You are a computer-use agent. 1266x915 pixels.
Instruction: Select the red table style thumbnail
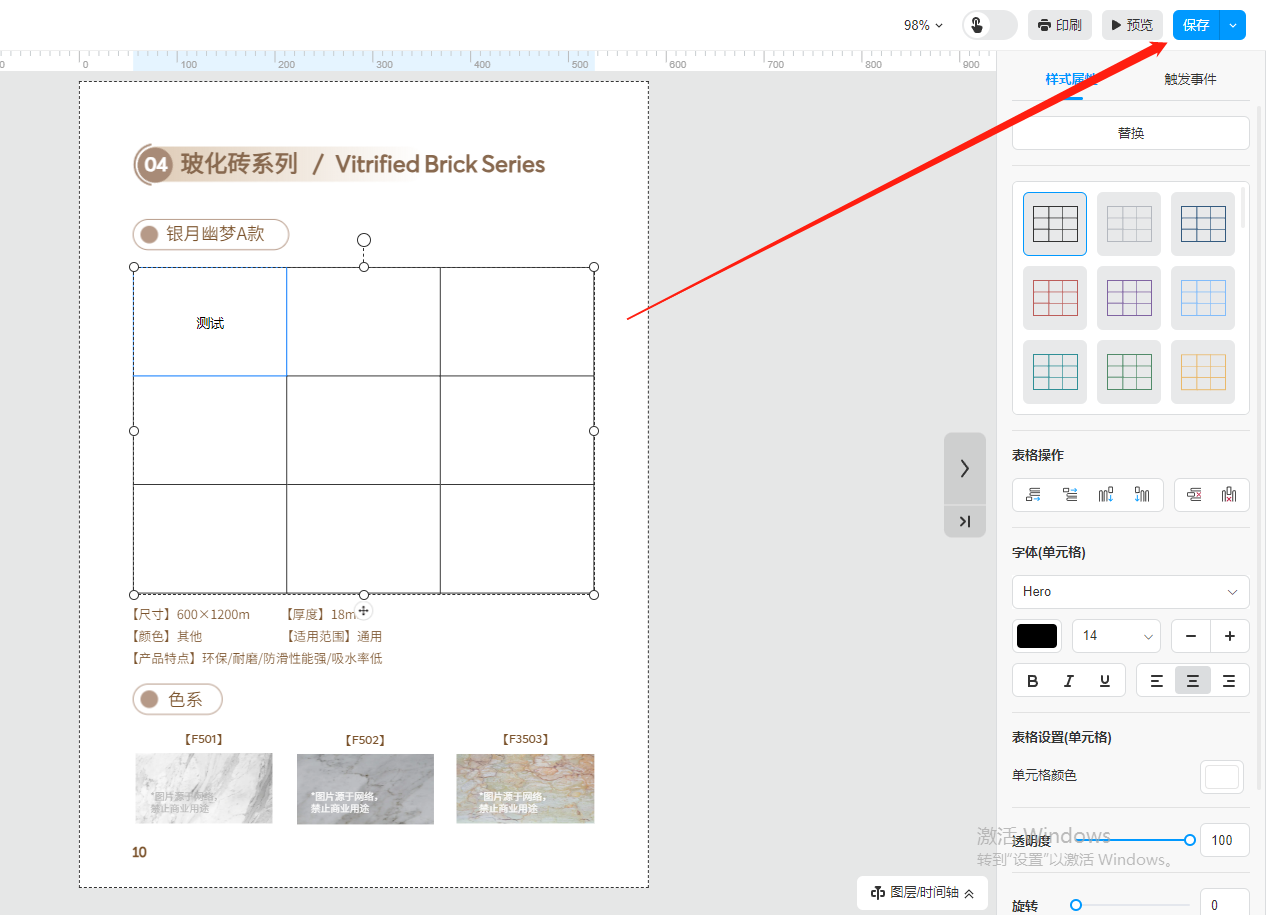1055,298
